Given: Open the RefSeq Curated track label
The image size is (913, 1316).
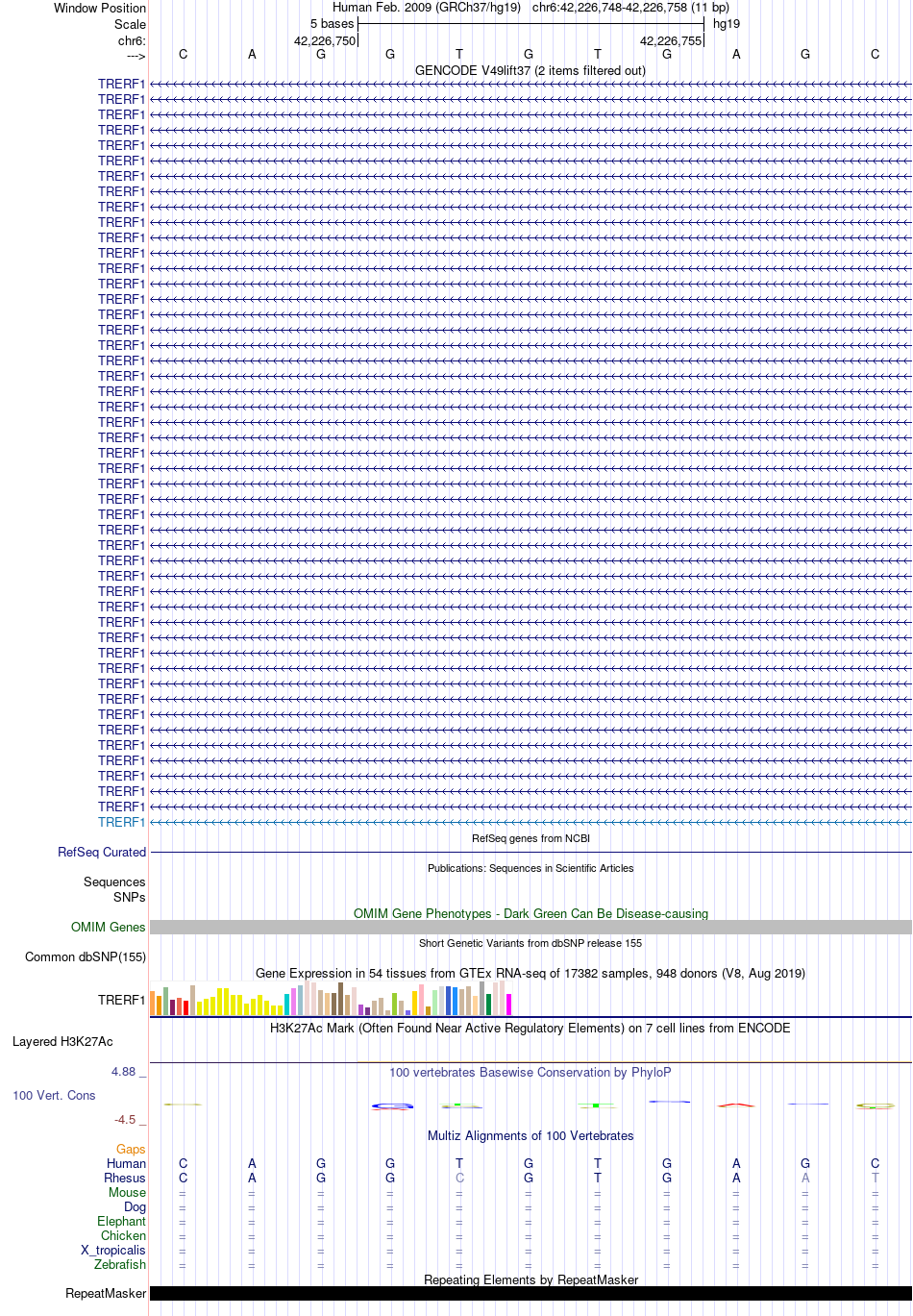Looking at the screenshot, I should coord(102,852).
